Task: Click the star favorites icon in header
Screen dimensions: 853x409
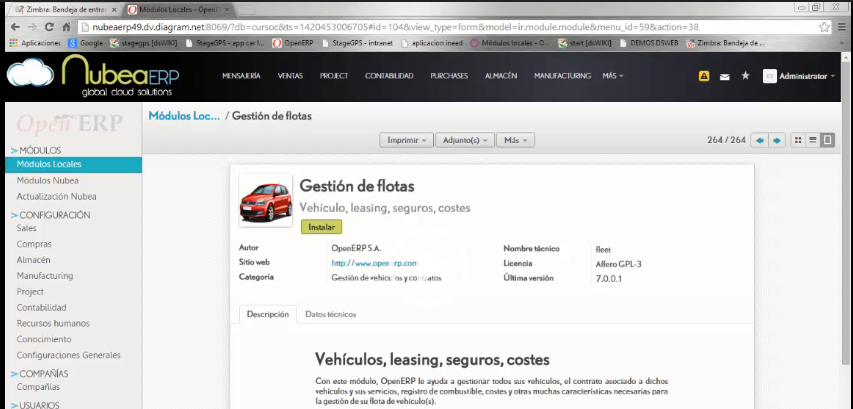Action: [x=745, y=76]
